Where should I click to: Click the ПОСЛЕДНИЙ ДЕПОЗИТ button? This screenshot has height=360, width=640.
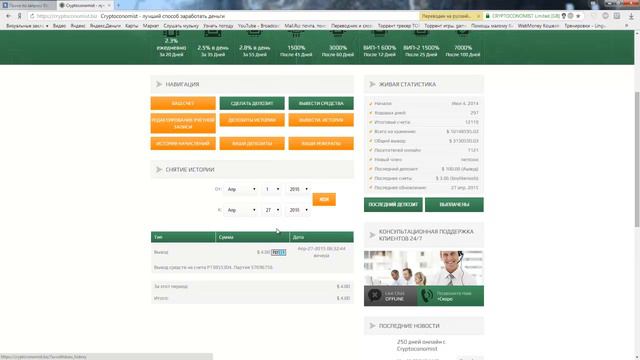click(x=393, y=204)
